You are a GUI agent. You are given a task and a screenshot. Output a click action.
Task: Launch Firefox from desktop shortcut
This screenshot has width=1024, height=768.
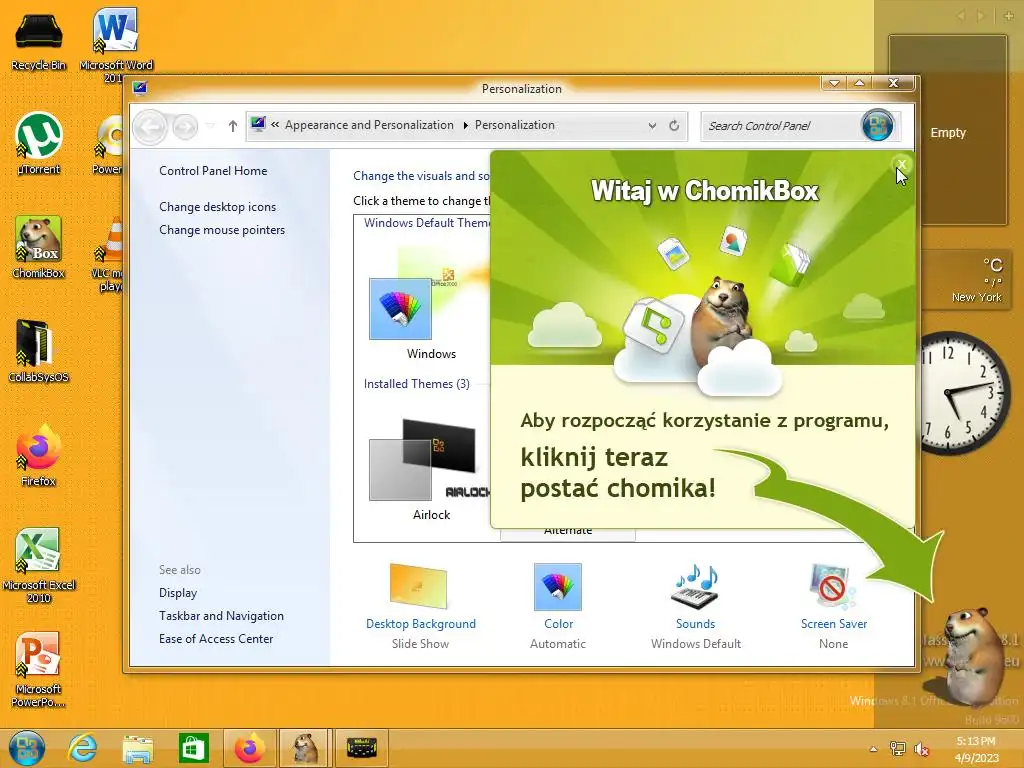(x=39, y=455)
